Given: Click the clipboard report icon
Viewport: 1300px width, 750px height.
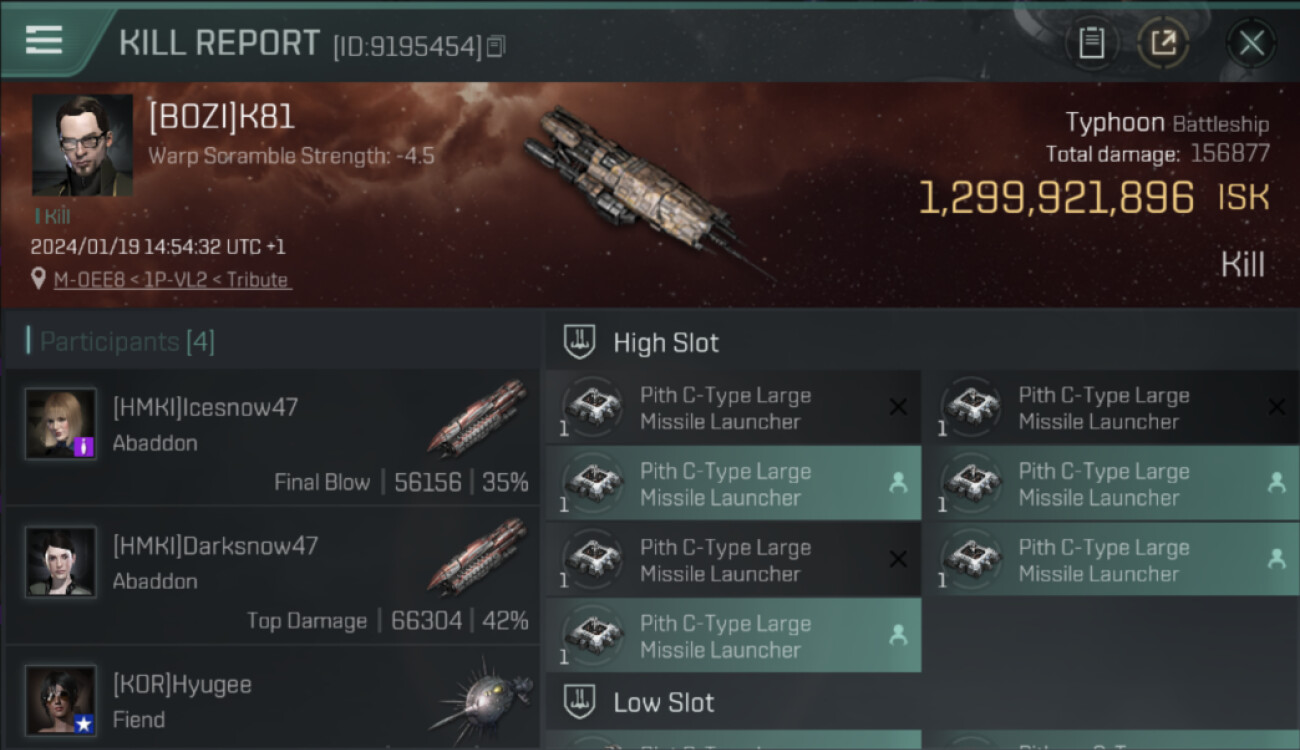Looking at the screenshot, I should 1091,43.
